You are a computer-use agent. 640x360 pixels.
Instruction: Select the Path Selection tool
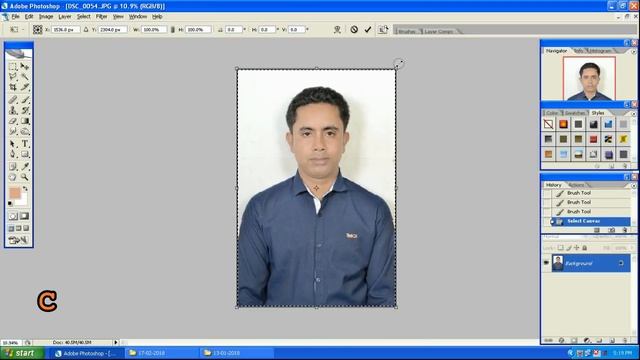click(13, 144)
